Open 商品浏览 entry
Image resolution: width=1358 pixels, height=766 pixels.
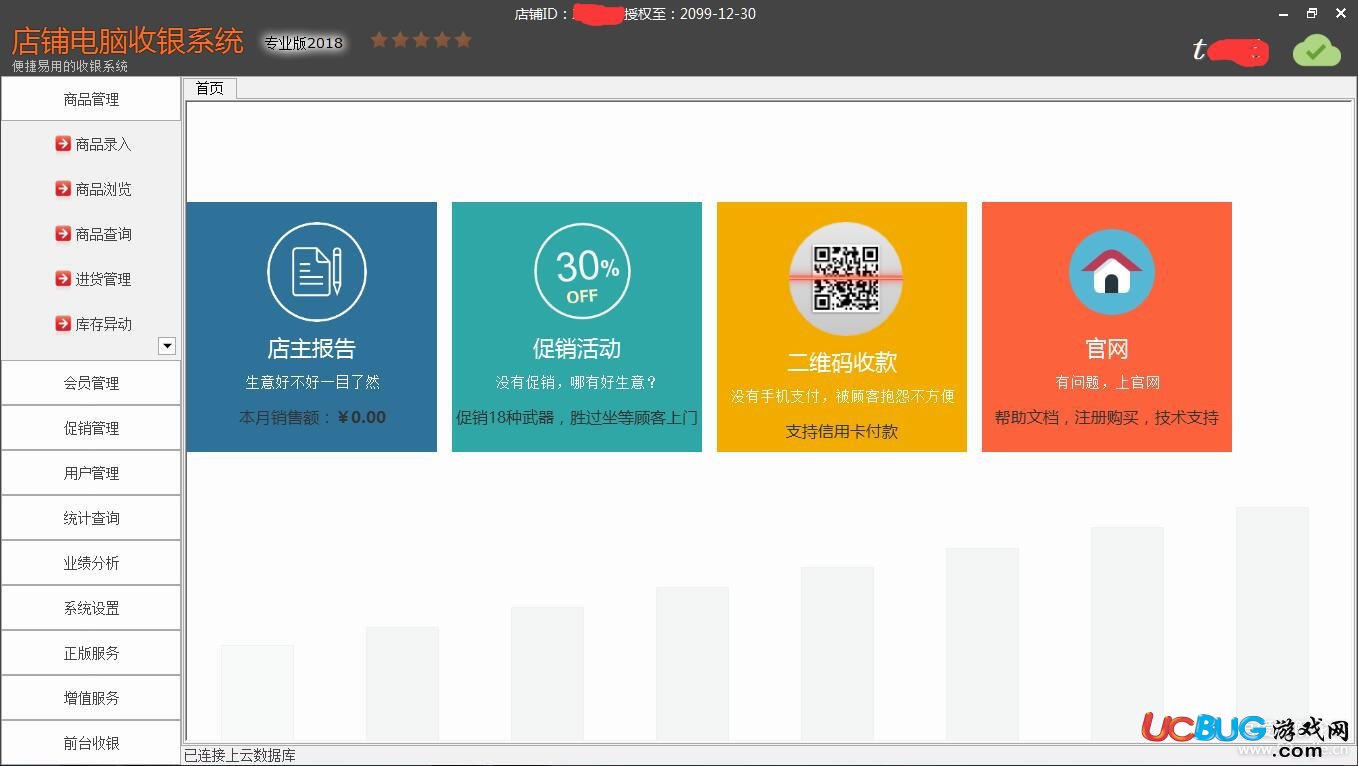(103, 189)
